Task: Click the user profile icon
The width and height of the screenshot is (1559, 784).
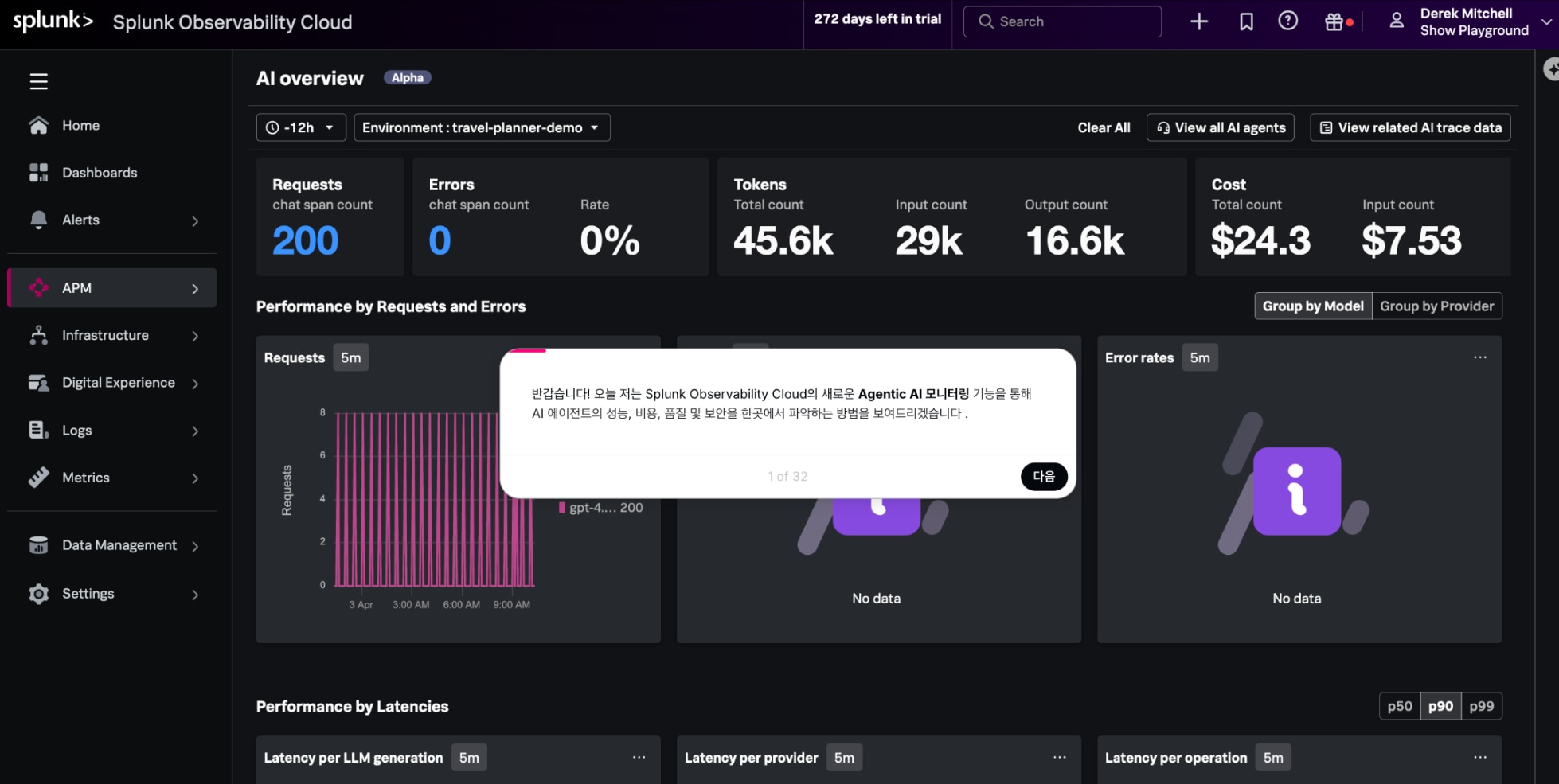Action: pyautogui.click(x=1397, y=21)
